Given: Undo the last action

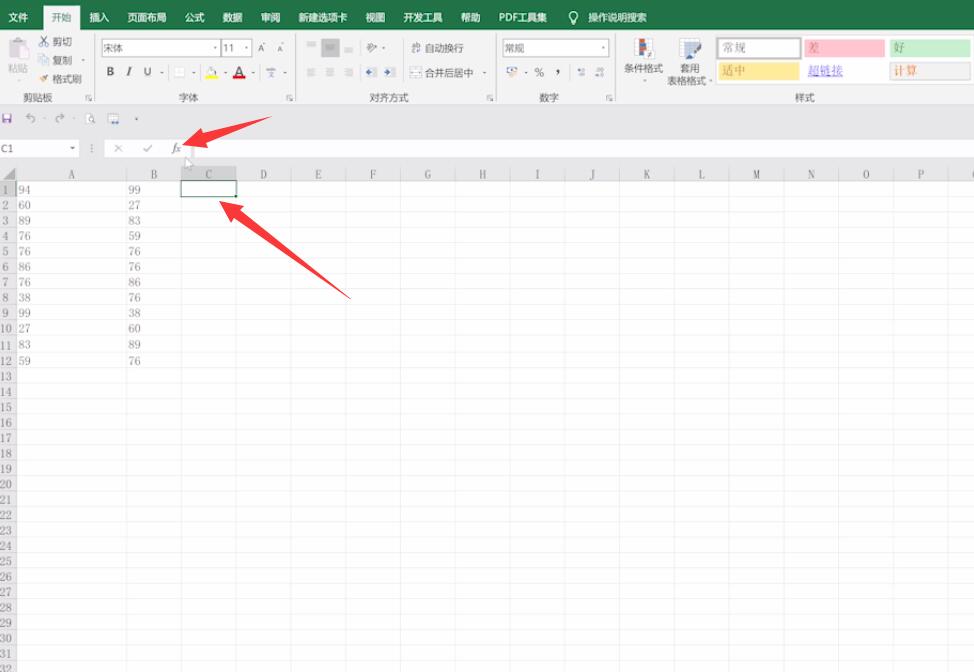Looking at the screenshot, I should 30,119.
